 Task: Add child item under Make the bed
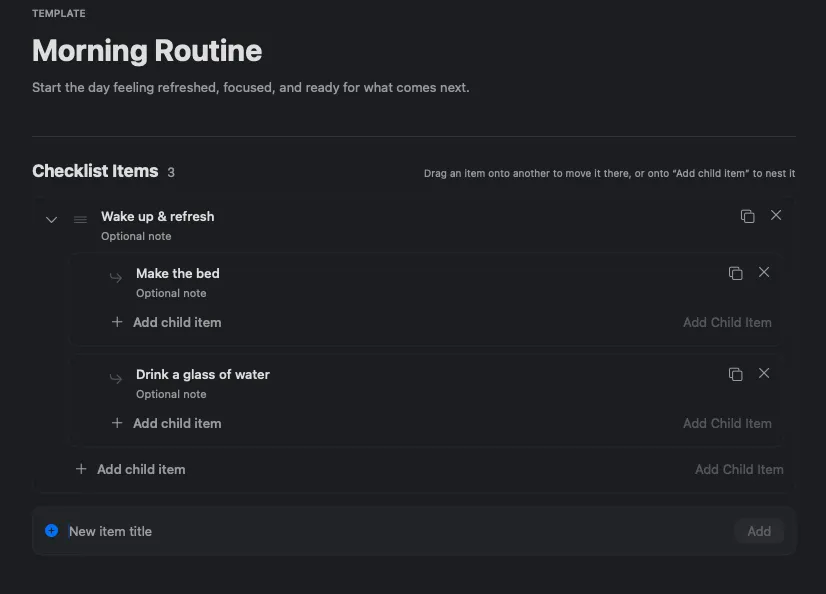[166, 322]
